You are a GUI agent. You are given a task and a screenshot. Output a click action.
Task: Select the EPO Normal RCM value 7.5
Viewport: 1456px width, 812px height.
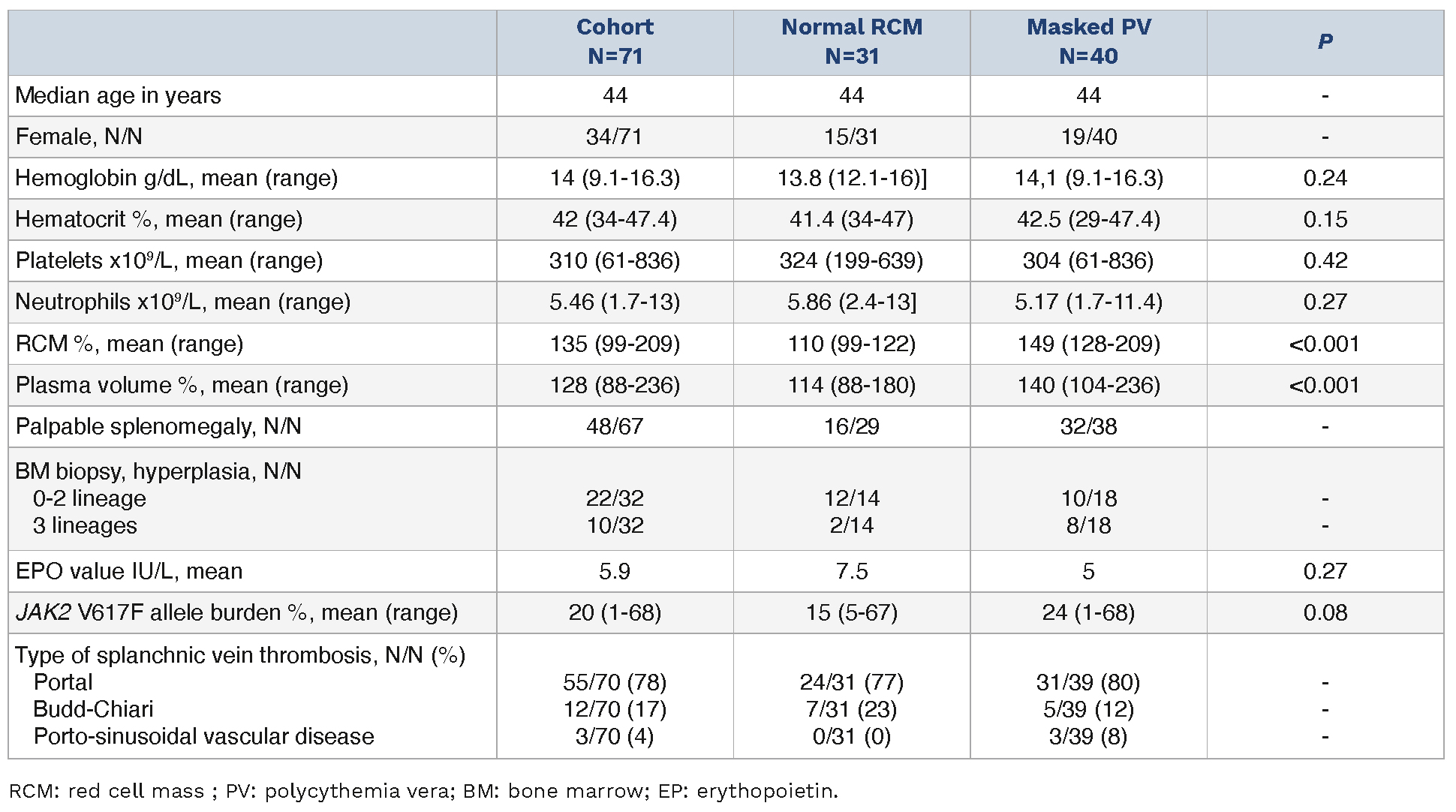point(852,572)
